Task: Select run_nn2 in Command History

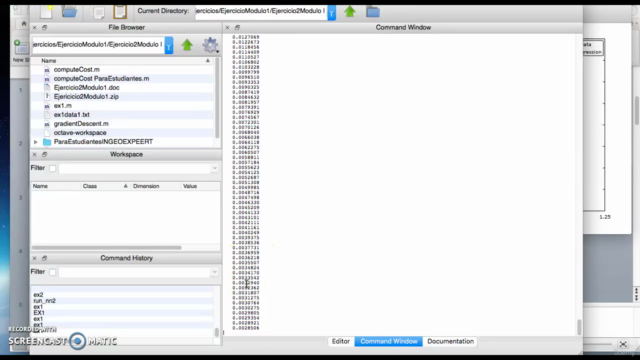Action: coord(44,301)
